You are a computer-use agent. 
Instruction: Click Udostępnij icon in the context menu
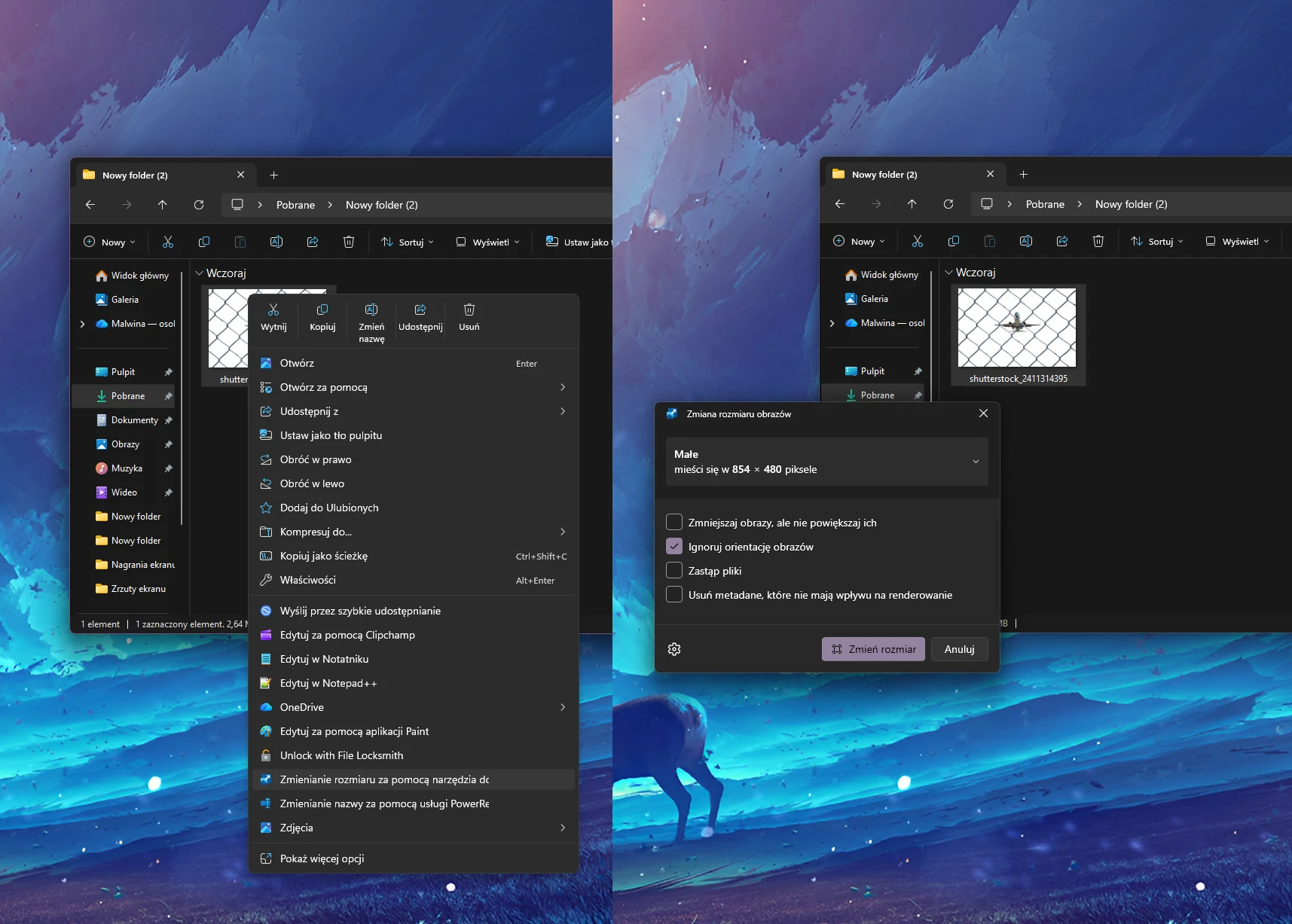[x=420, y=310]
